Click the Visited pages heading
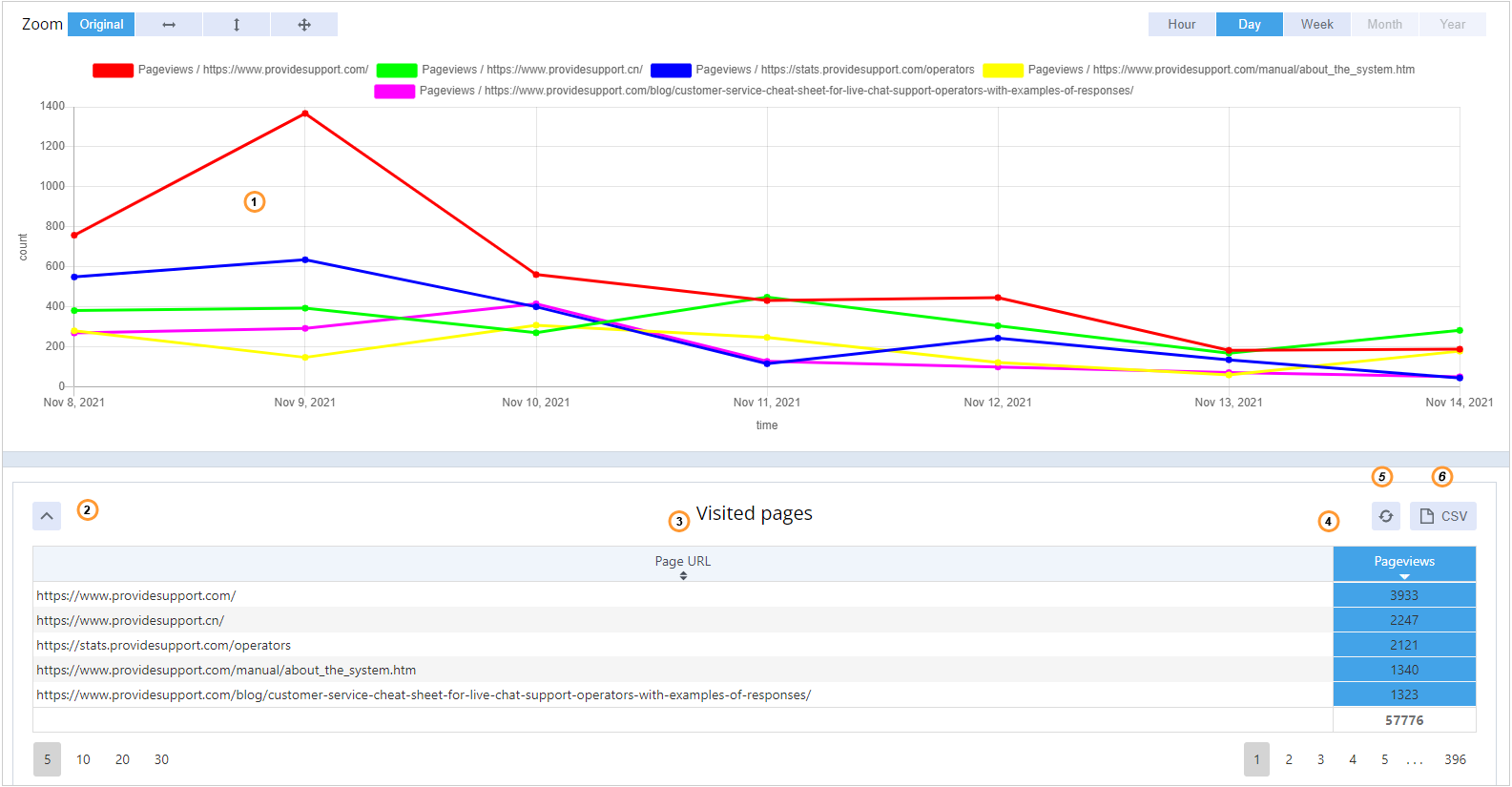Viewport: 1512px width, 787px height. click(755, 513)
